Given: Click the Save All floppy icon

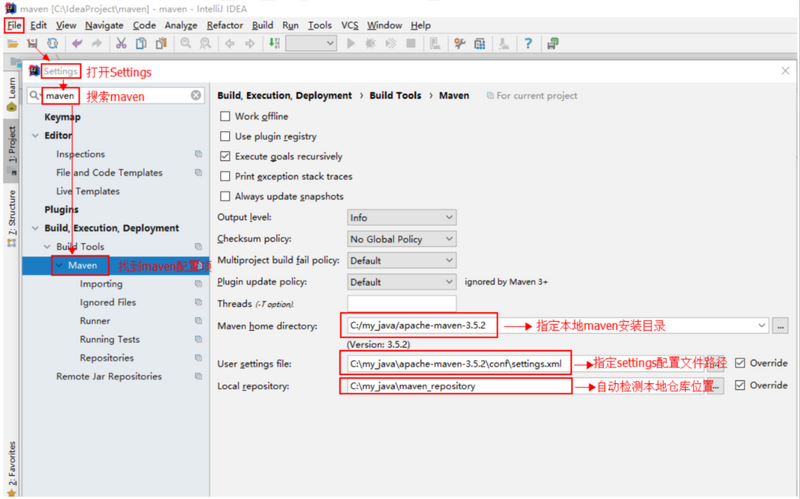Looking at the screenshot, I should [32, 44].
